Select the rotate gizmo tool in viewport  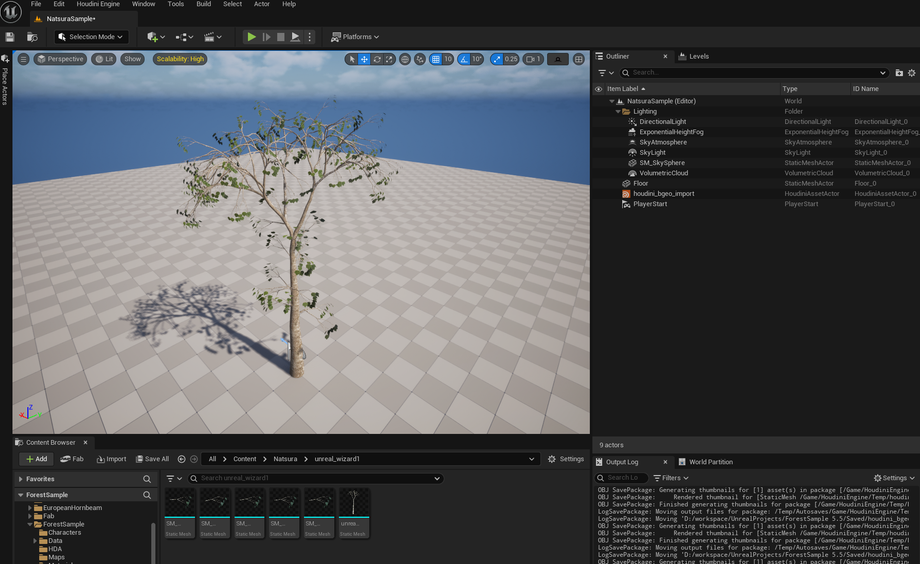tap(377, 59)
